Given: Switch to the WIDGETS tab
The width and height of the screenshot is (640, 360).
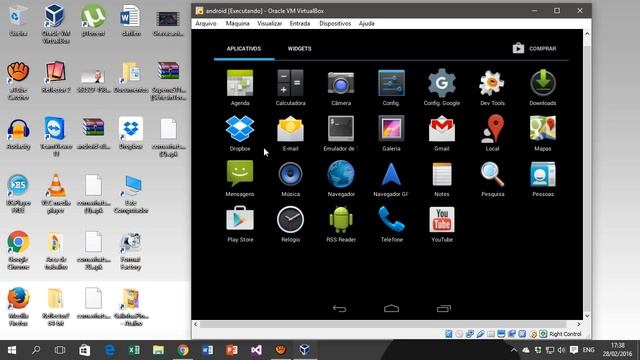Looking at the screenshot, I should pos(300,49).
